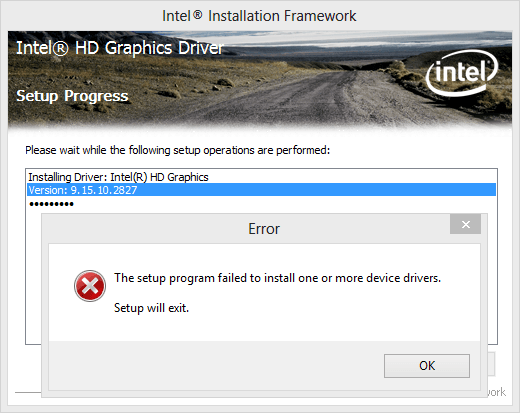The height and width of the screenshot is (413, 520).
Task: Click the failed to install drivers message
Action: click(277, 278)
